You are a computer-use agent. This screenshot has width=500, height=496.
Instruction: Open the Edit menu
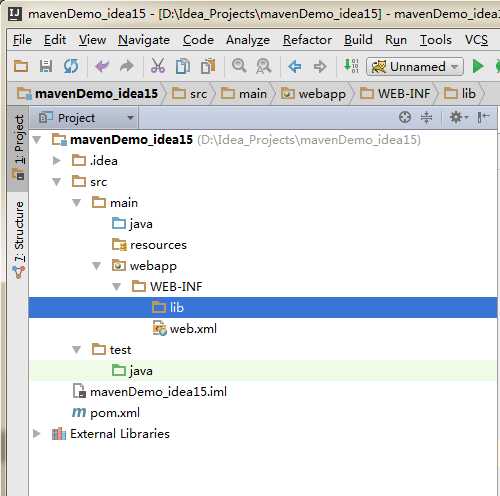tap(55, 40)
